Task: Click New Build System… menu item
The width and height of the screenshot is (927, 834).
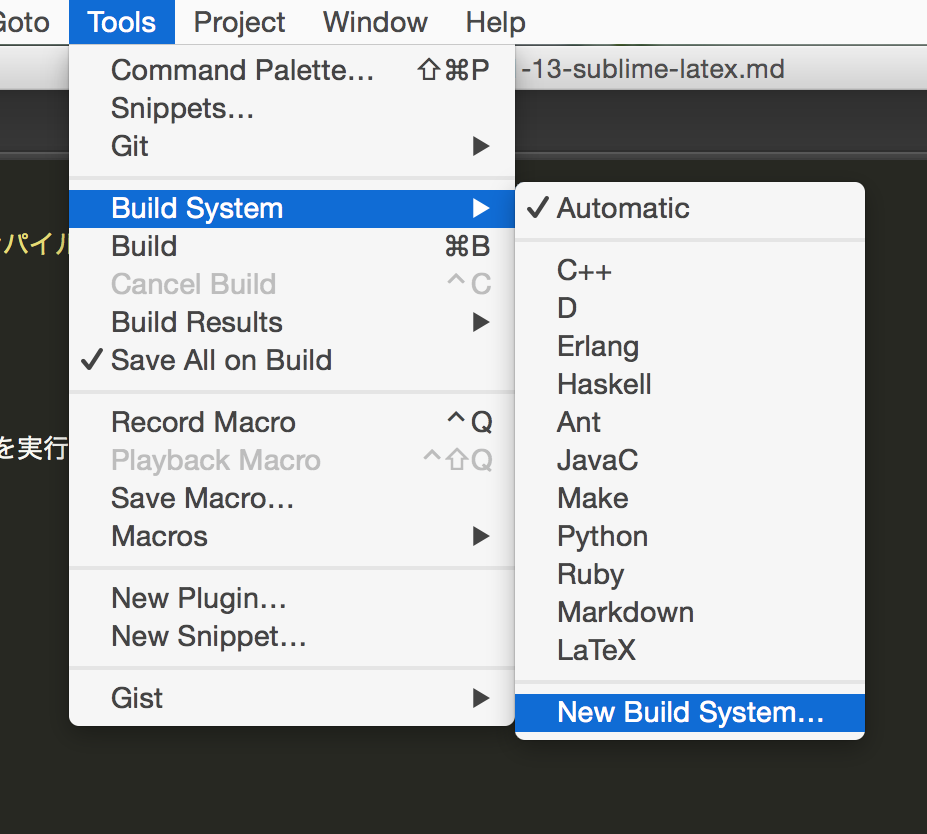Action: click(x=689, y=712)
